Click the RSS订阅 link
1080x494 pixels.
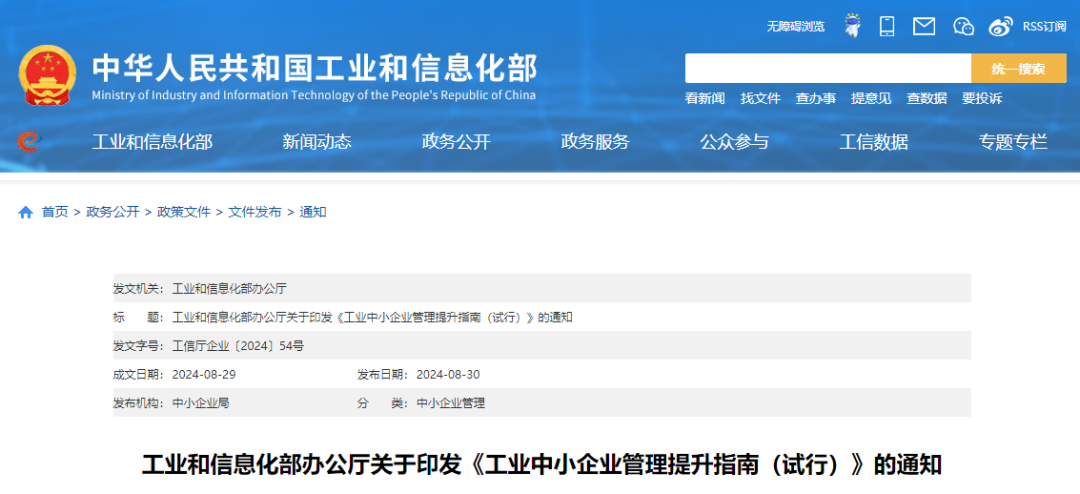1044,26
